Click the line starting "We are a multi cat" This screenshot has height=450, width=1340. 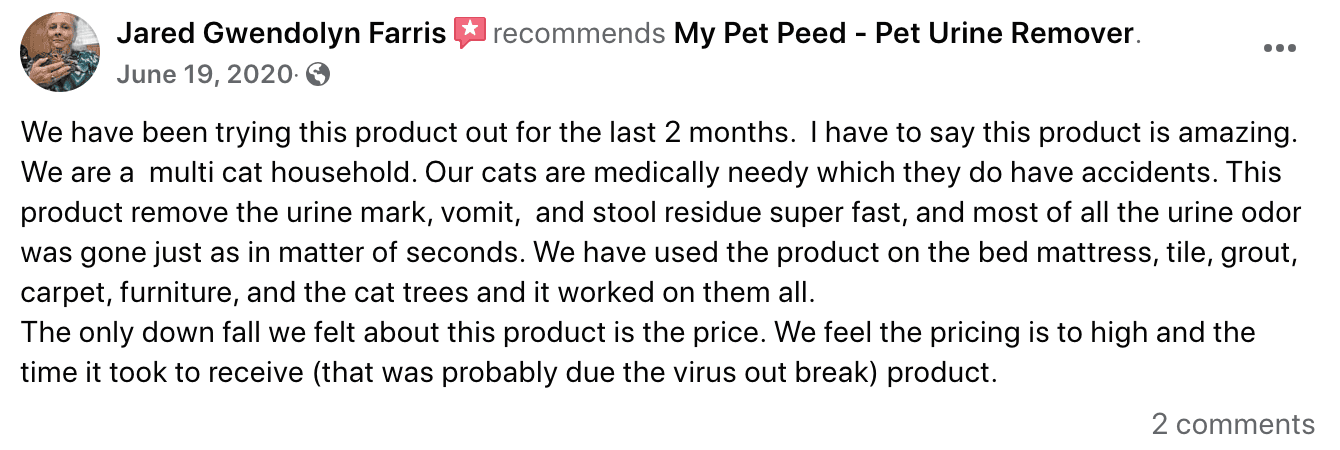[650, 172]
